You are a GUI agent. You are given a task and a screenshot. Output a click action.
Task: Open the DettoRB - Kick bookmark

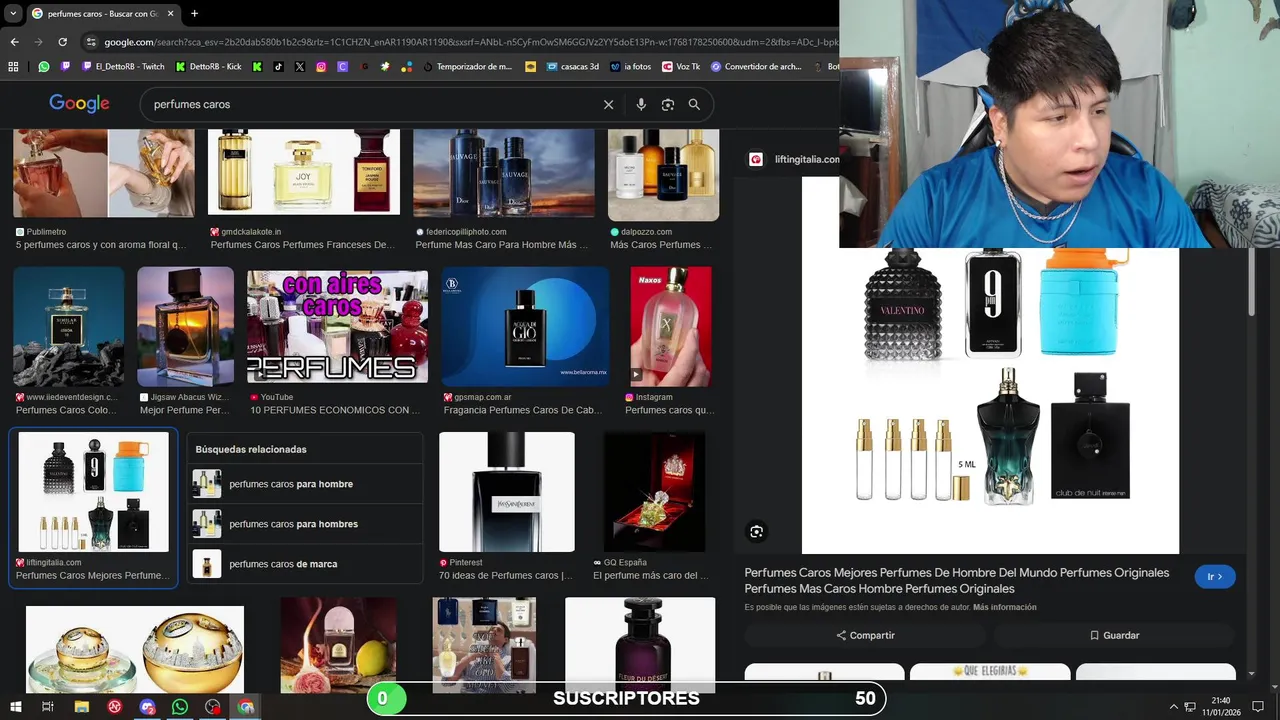coord(208,67)
